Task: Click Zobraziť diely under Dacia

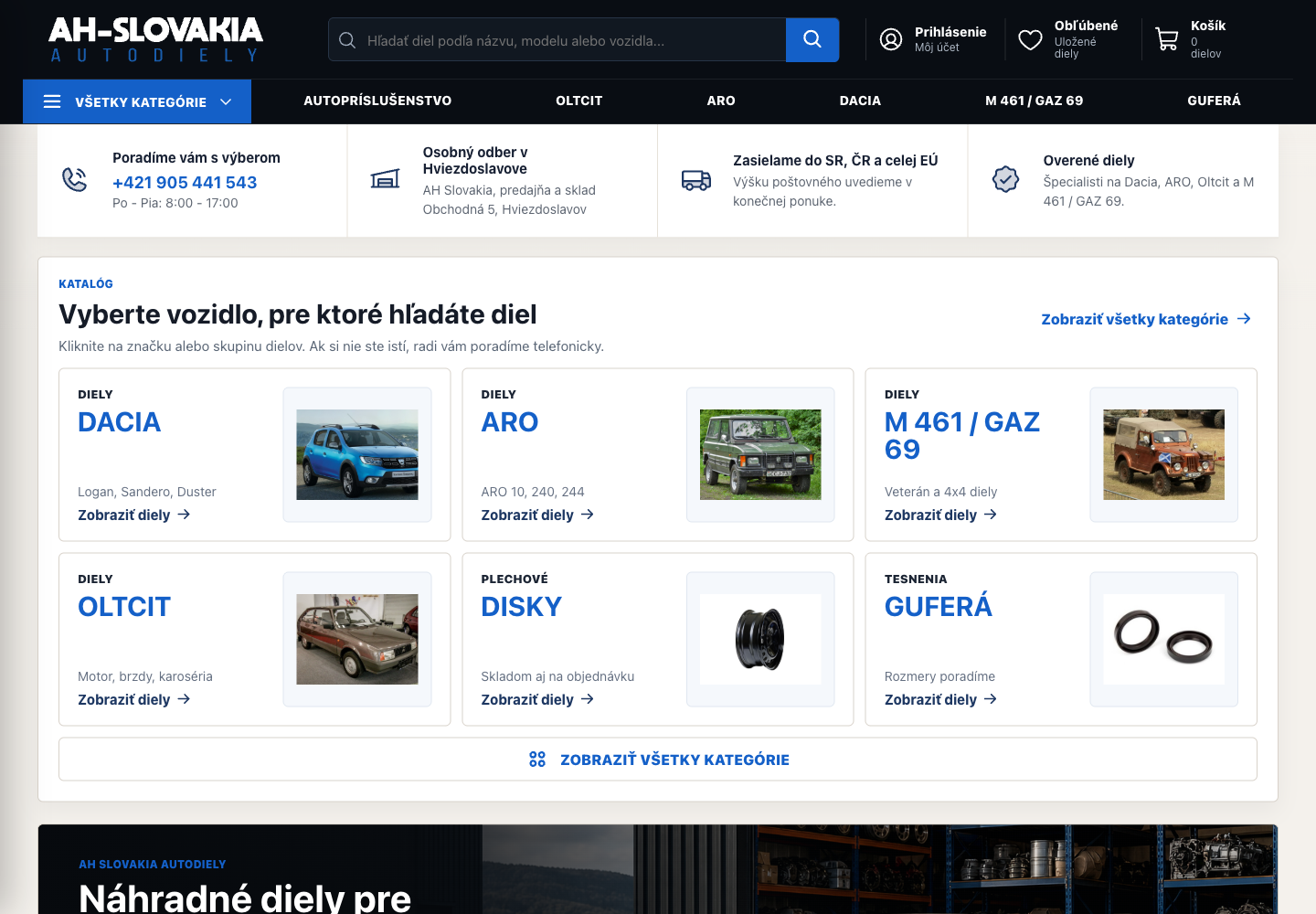Action: coord(134,515)
